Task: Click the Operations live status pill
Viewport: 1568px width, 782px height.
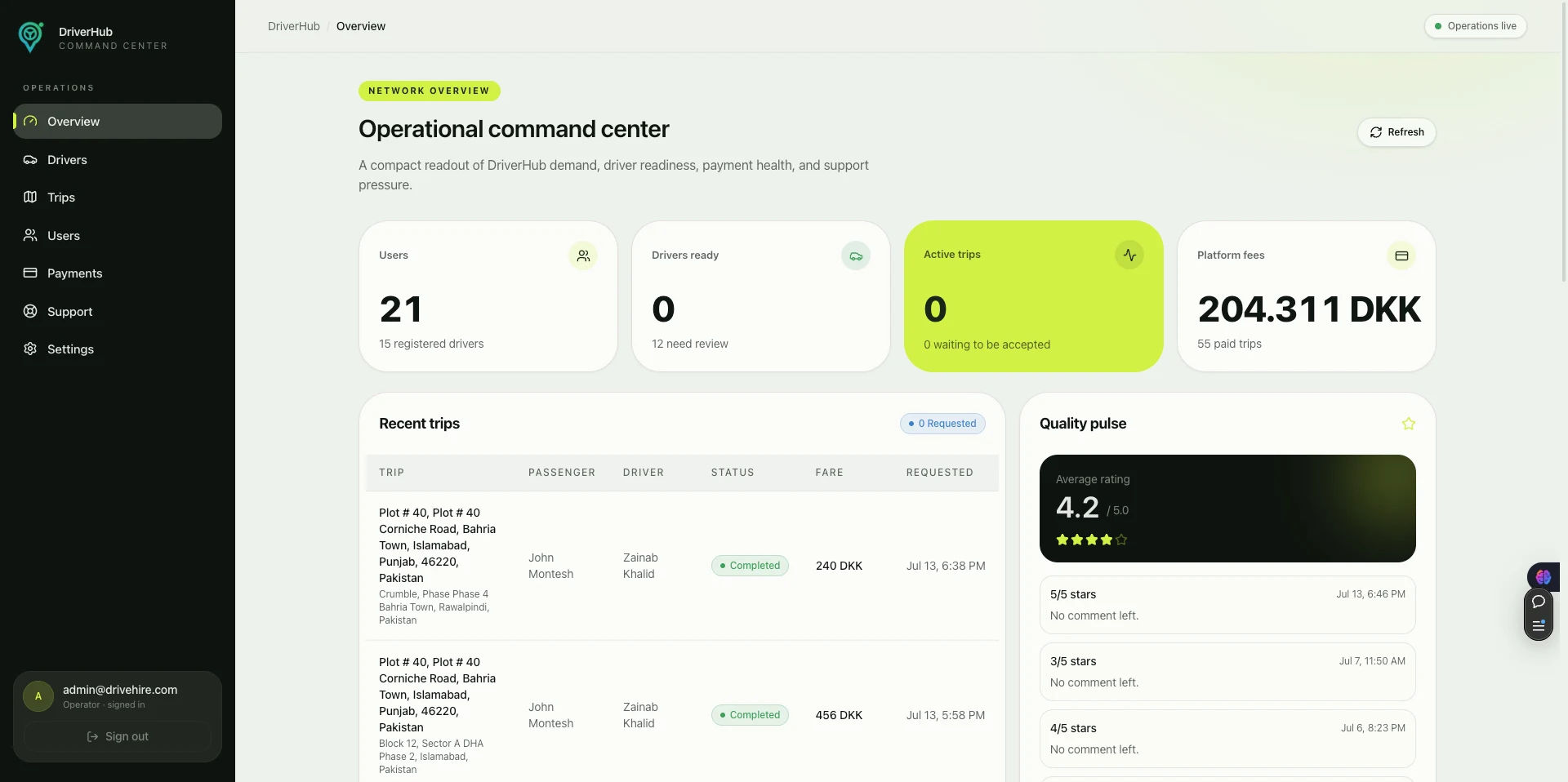Action: tap(1475, 26)
